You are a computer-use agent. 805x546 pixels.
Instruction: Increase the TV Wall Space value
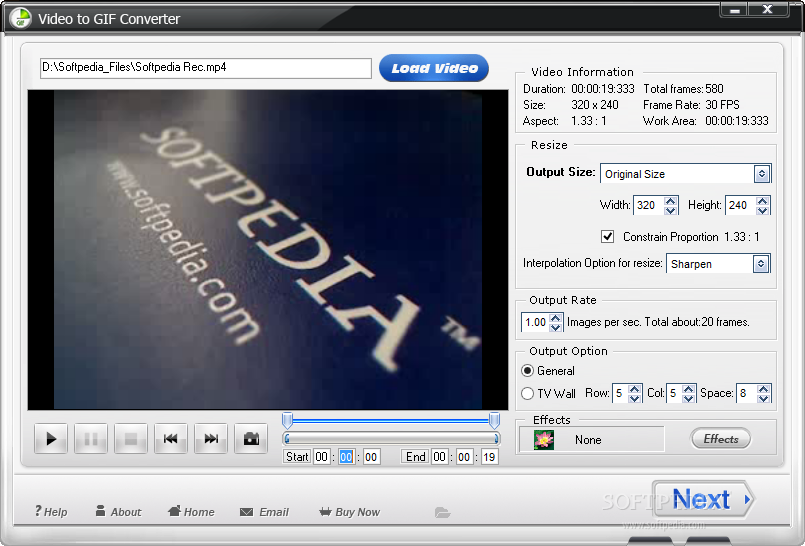click(763, 389)
